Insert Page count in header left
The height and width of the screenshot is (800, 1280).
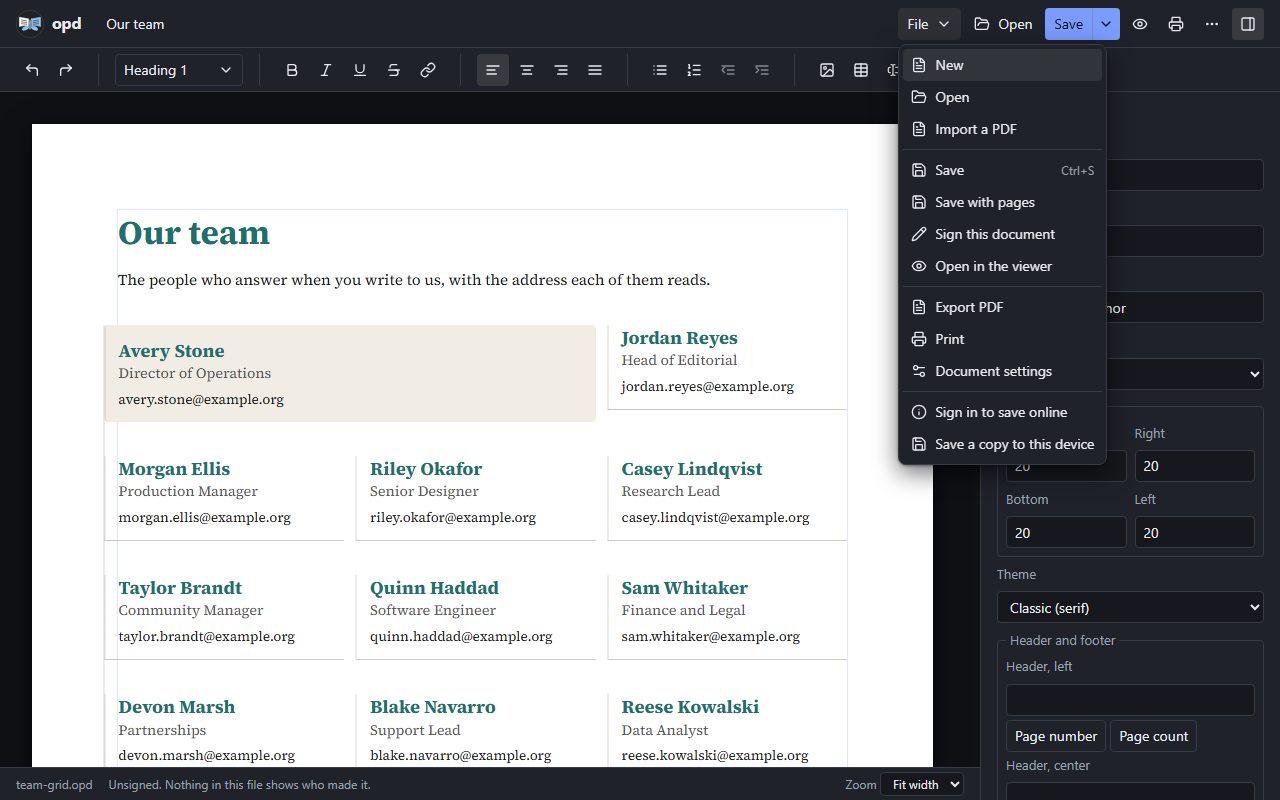1153,736
